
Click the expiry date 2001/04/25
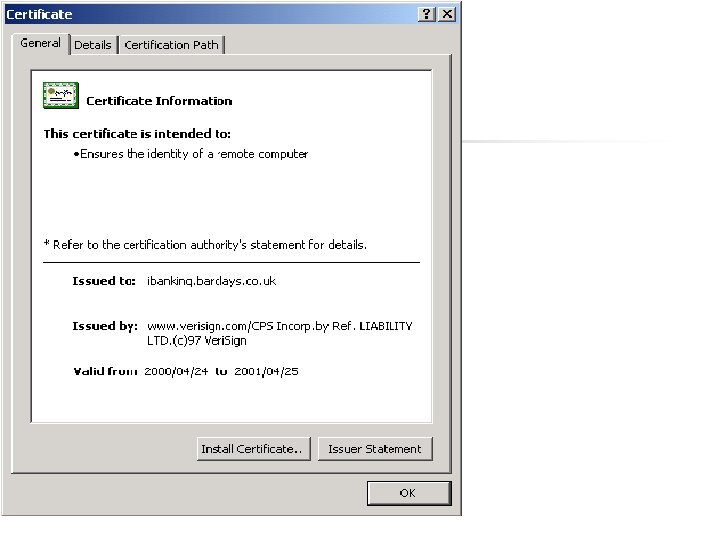point(266,371)
